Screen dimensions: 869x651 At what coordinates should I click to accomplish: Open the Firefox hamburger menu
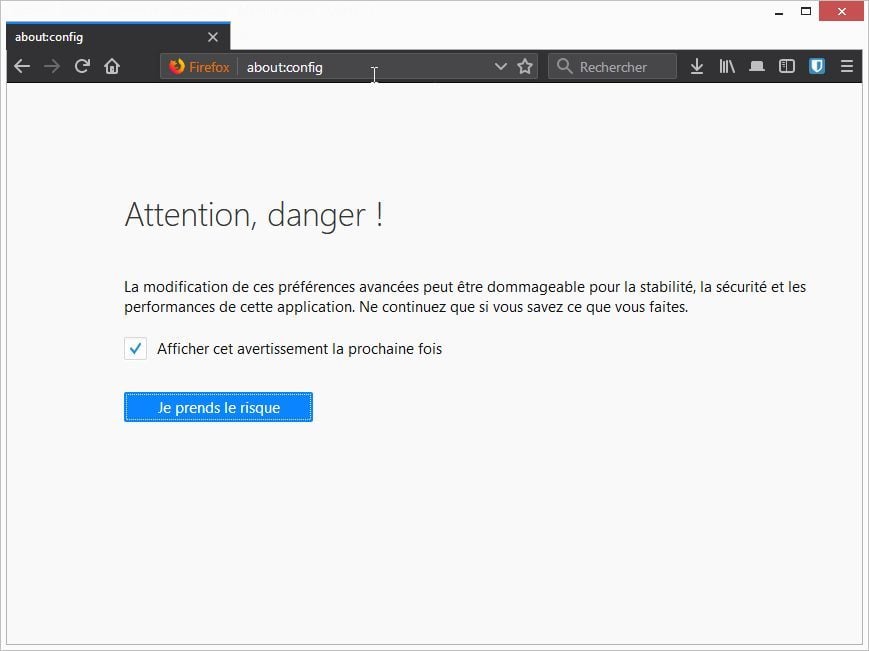pos(846,66)
